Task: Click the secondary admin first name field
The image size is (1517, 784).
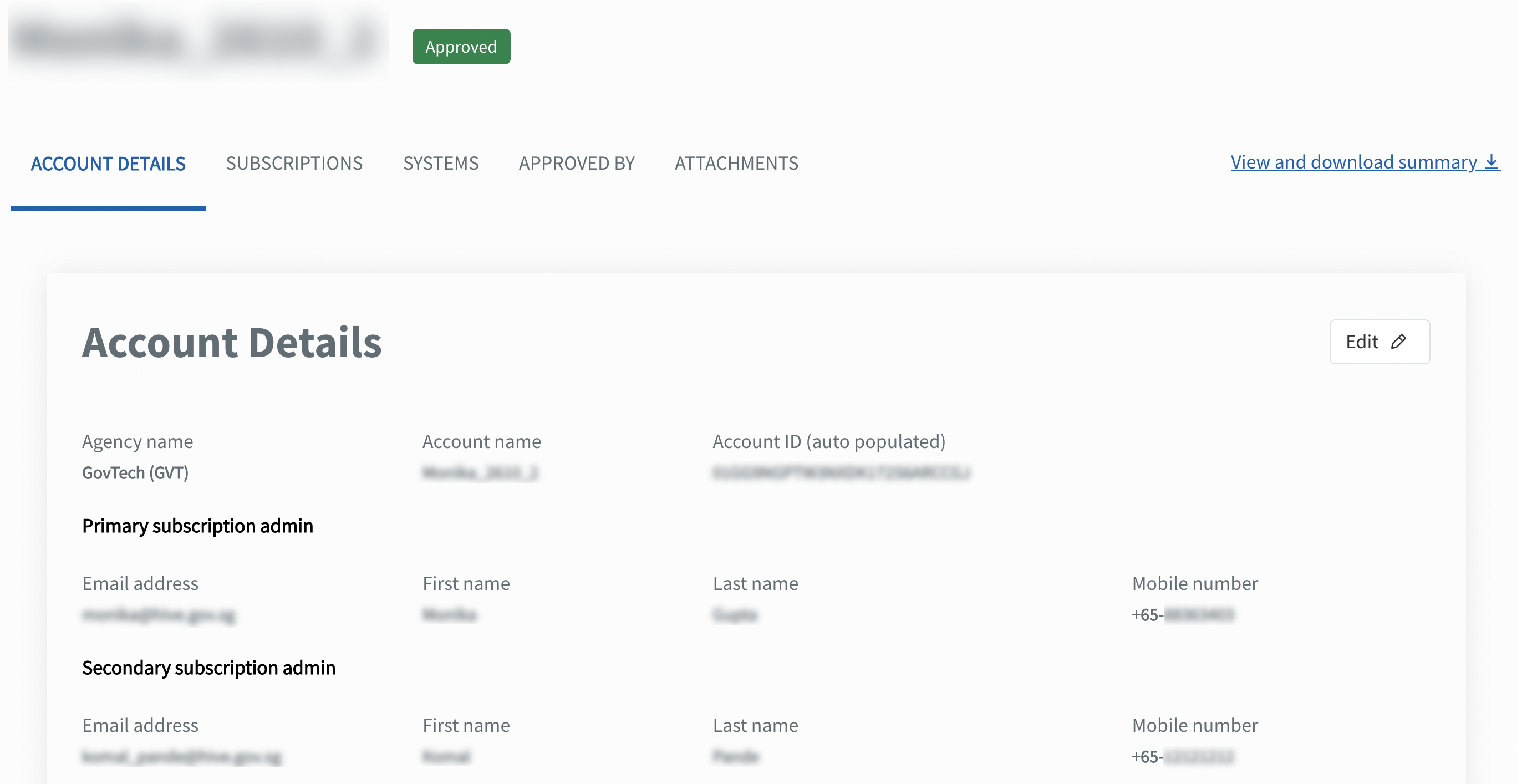Action: (x=446, y=756)
